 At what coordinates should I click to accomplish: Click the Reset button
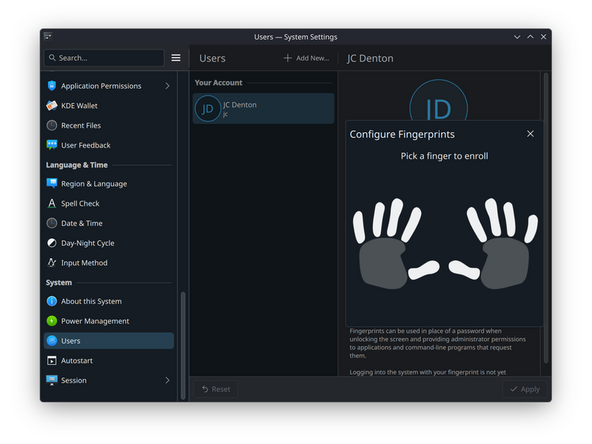click(216, 389)
